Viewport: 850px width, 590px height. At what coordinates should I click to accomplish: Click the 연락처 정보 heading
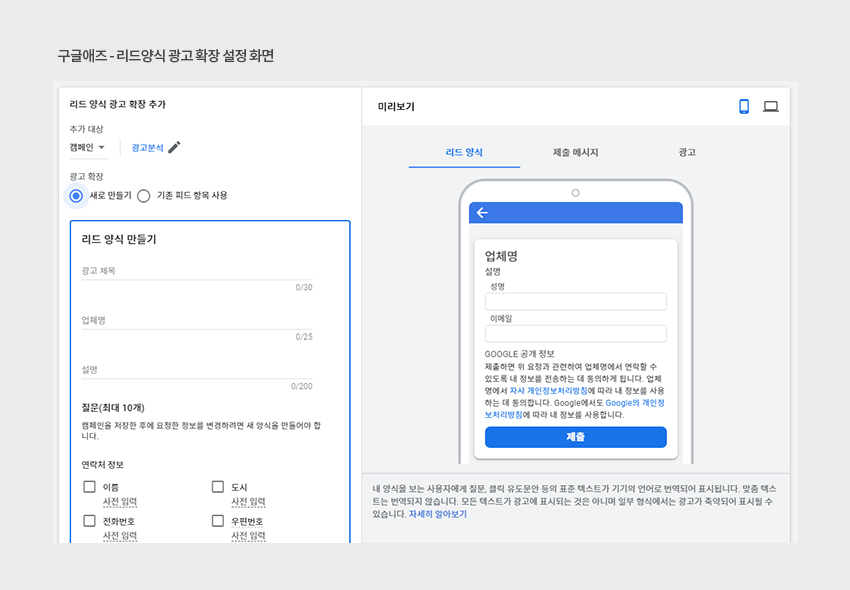(x=102, y=465)
